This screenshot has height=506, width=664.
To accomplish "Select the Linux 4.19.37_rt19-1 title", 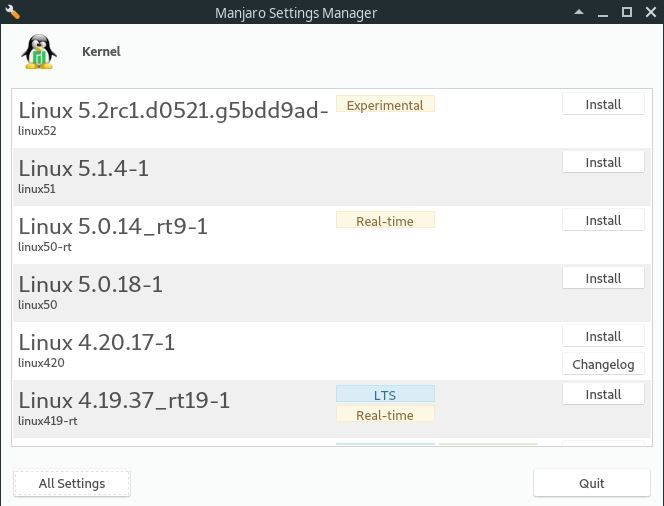I will coord(124,401).
